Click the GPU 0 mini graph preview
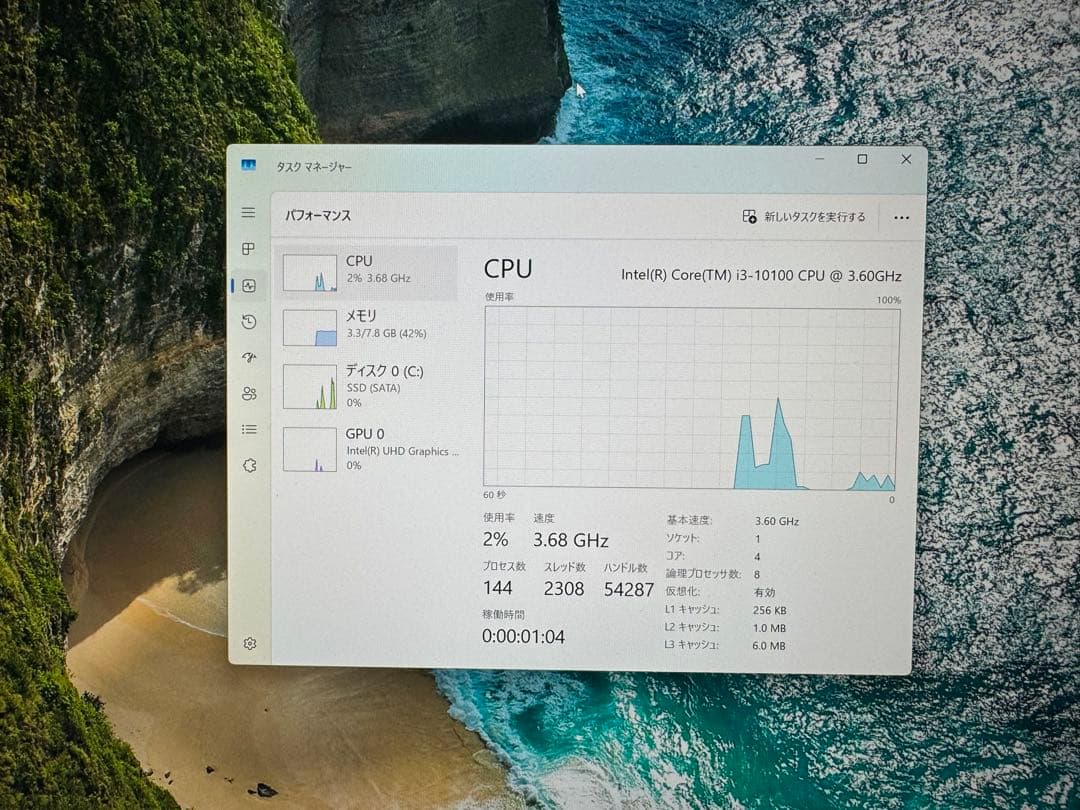Screen dimensions: 1080x810 coord(310,450)
